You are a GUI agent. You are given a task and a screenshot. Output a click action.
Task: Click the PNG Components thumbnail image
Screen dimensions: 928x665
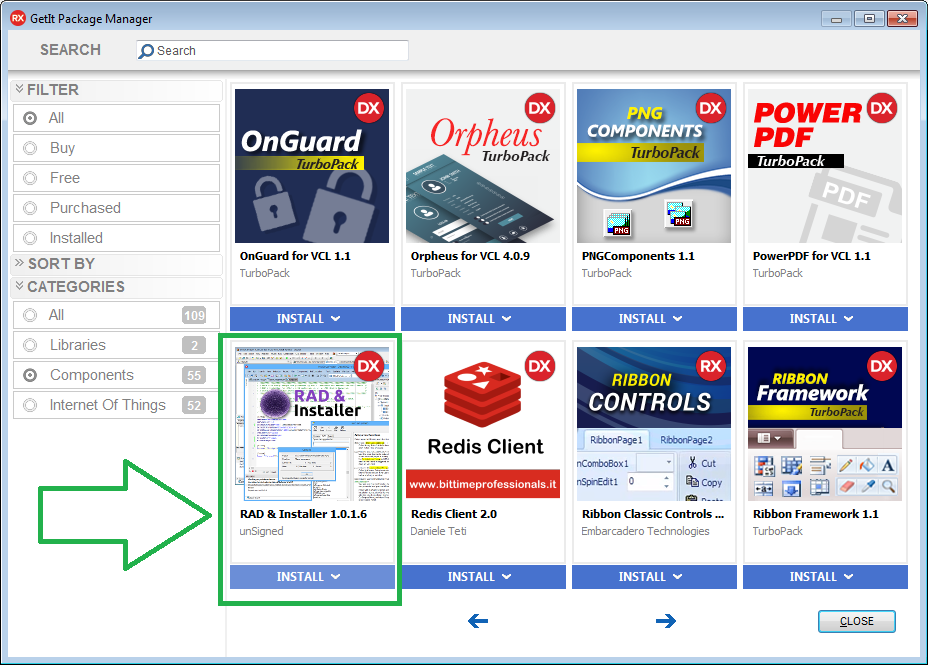coord(654,166)
